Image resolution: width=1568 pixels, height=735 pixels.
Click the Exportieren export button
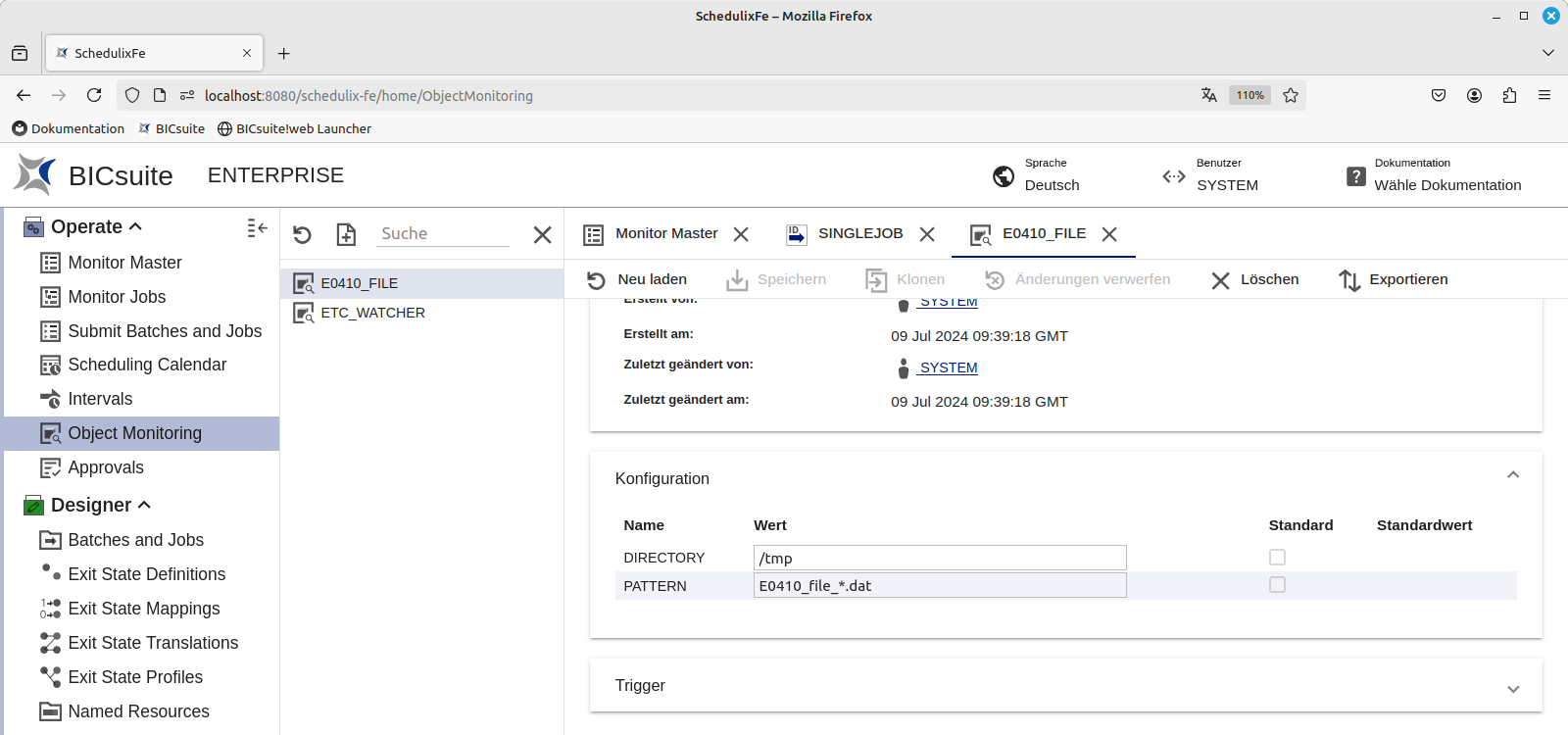(1393, 280)
